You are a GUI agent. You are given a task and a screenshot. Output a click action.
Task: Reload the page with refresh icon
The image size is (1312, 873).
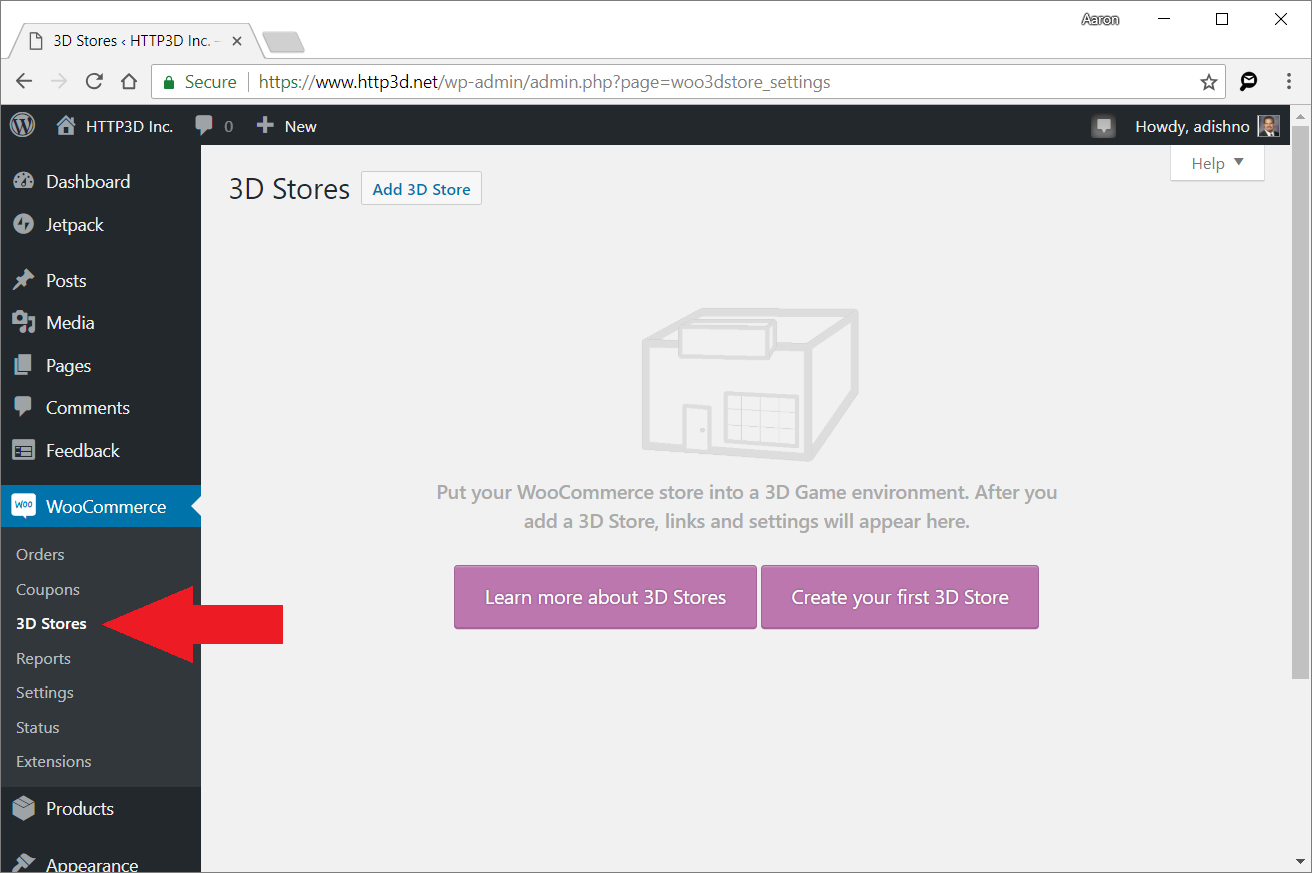coord(94,82)
